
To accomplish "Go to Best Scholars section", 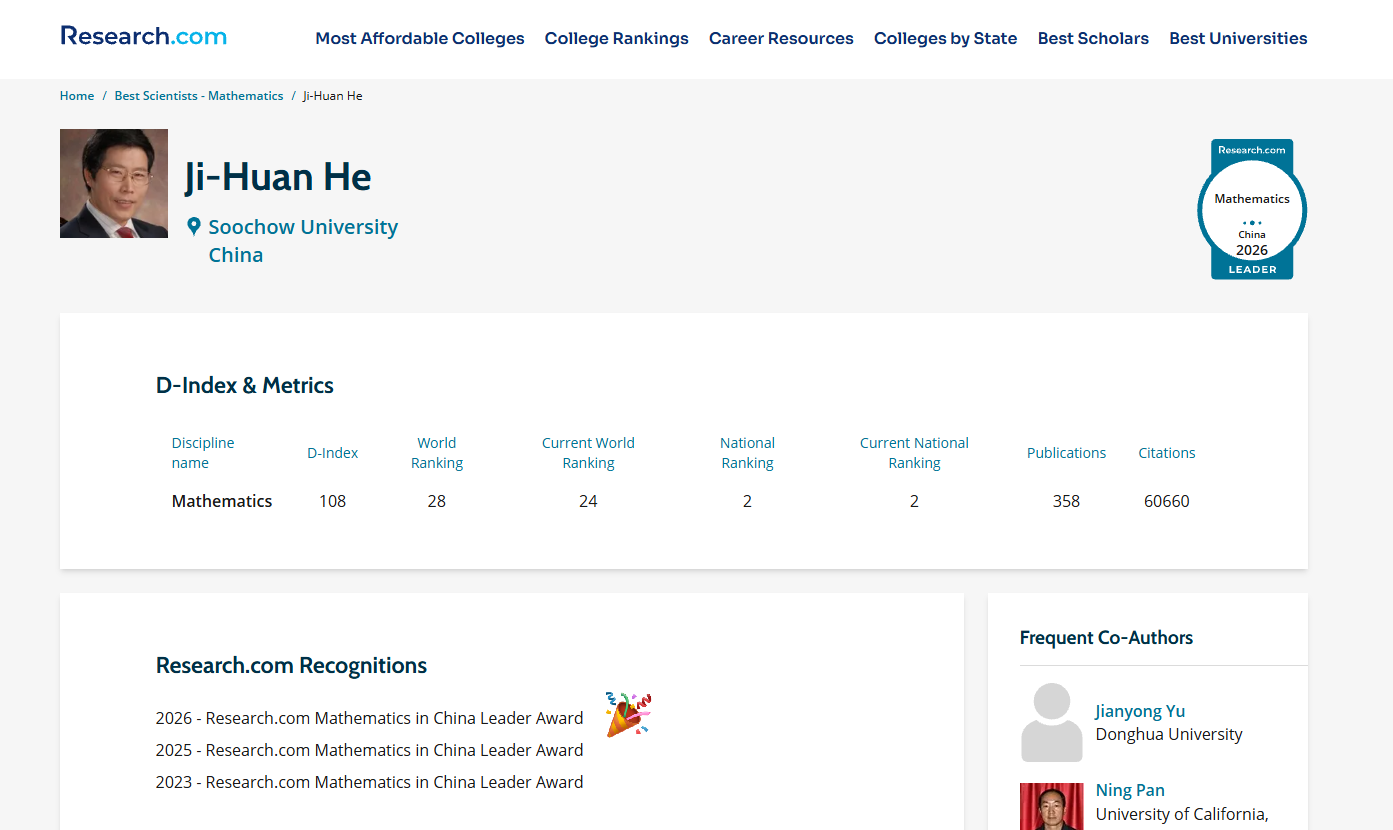I will (x=1093, y=38).
